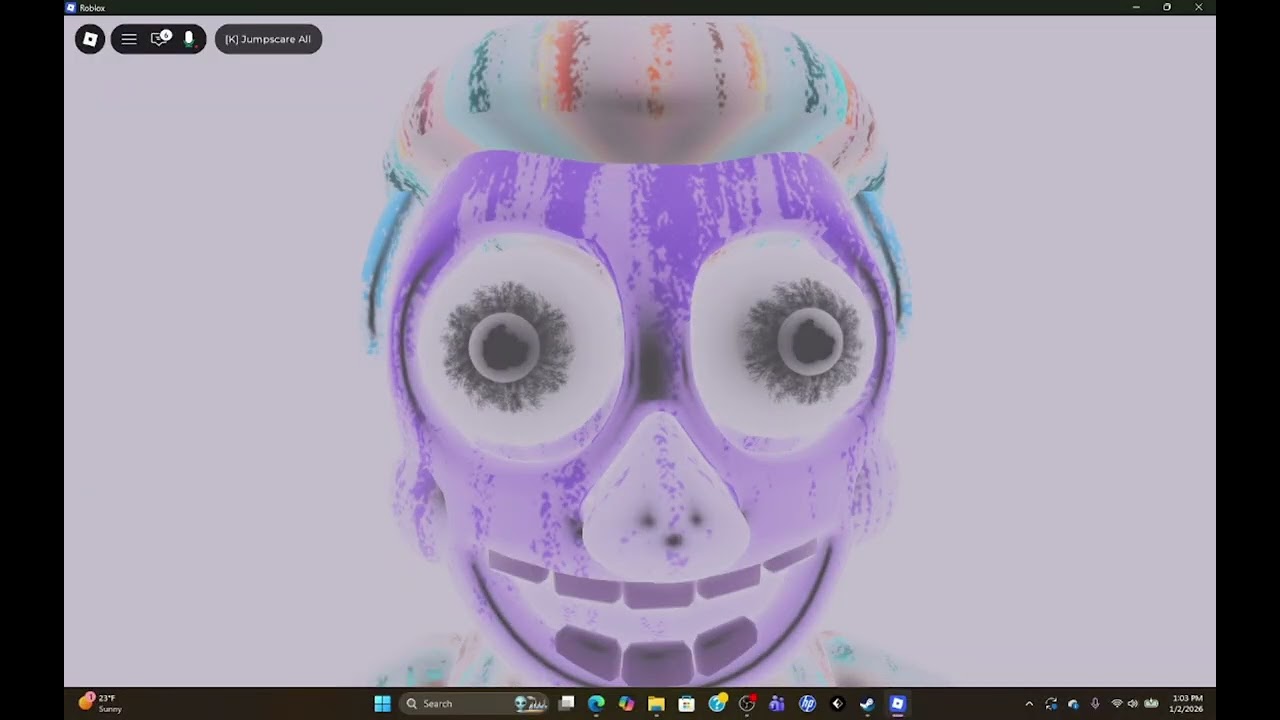Launch Microsoft Edge from the taskbar
Screen dimensions: 1280x720
pos(596,704)
